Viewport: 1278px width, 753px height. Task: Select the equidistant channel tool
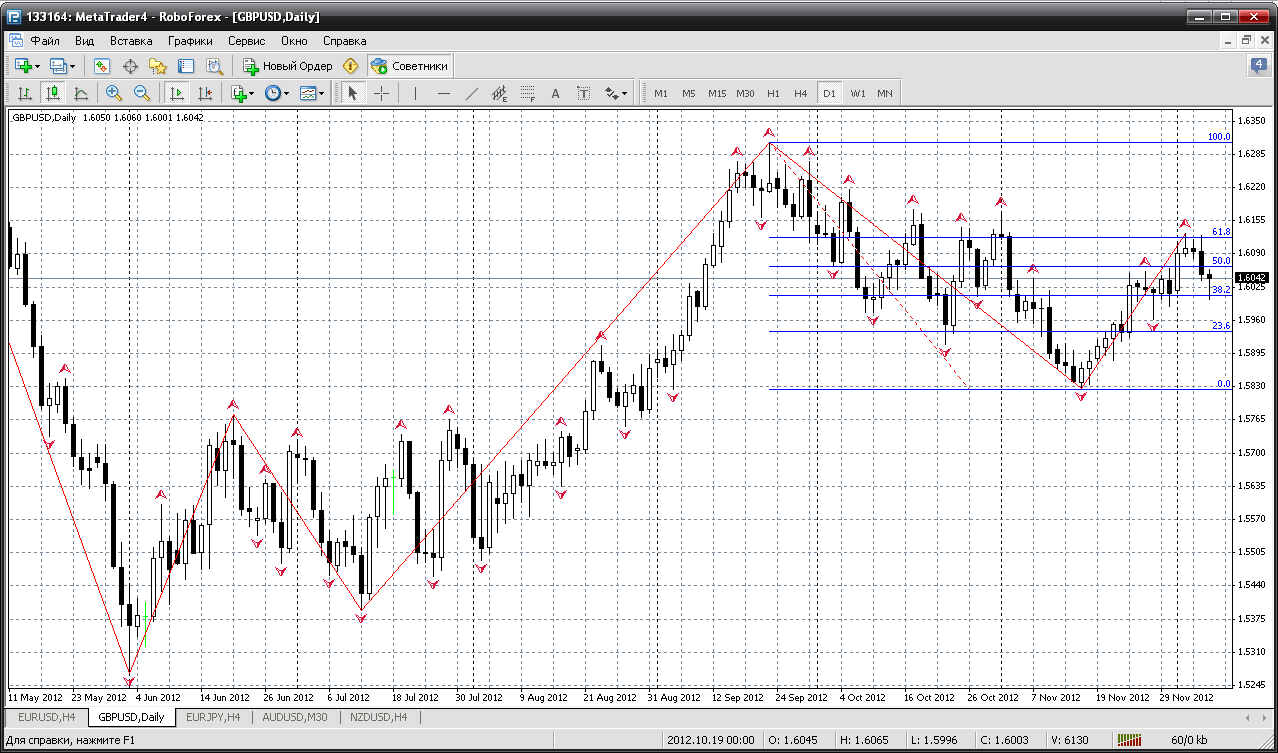500,93
